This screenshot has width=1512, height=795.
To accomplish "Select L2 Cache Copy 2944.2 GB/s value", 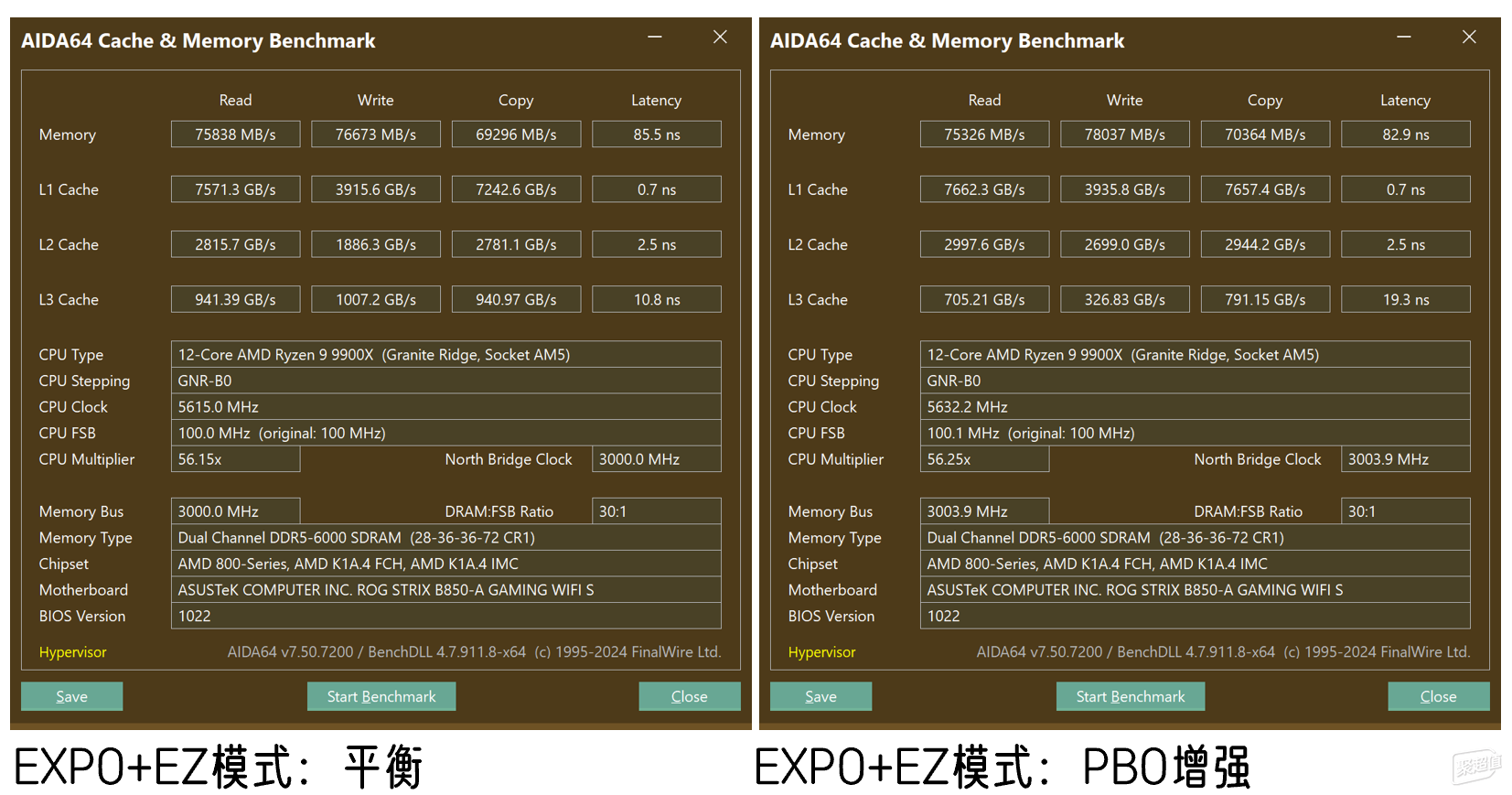I will tap(1265, 244).
